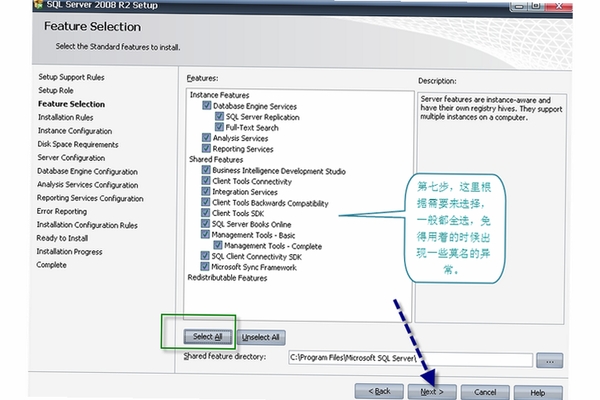Click Server Configuration step
Screen dimensions: 600x400
tap(71, 158)
